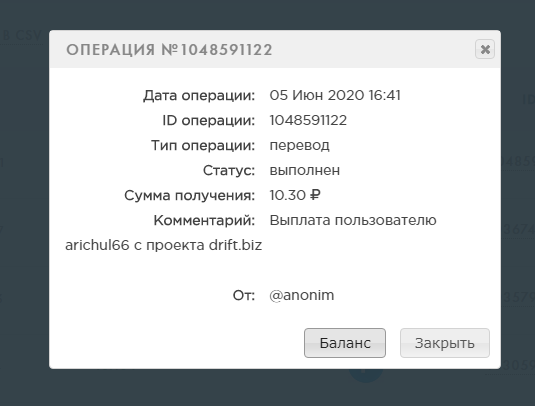535x406 pixels.
Task: Click the Закрыть button
Action: tap(445, 343)
